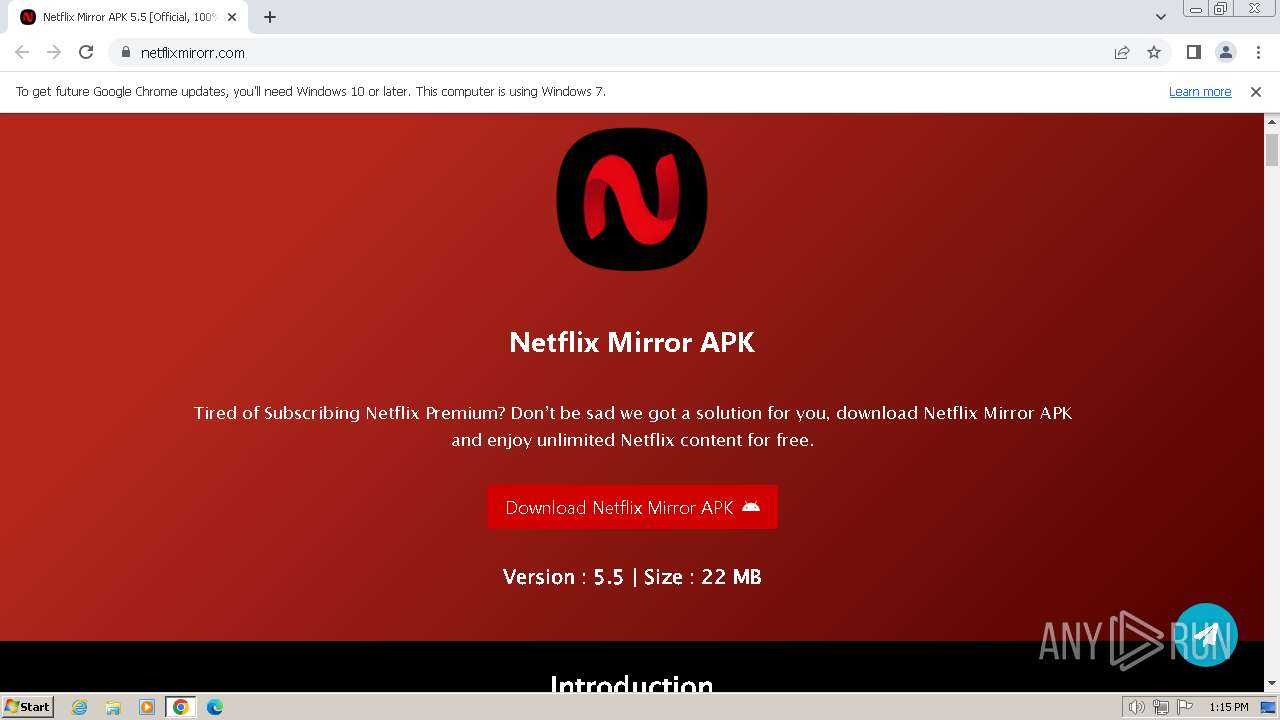Open Windows Media Player taskbar icon

(147, 707)
